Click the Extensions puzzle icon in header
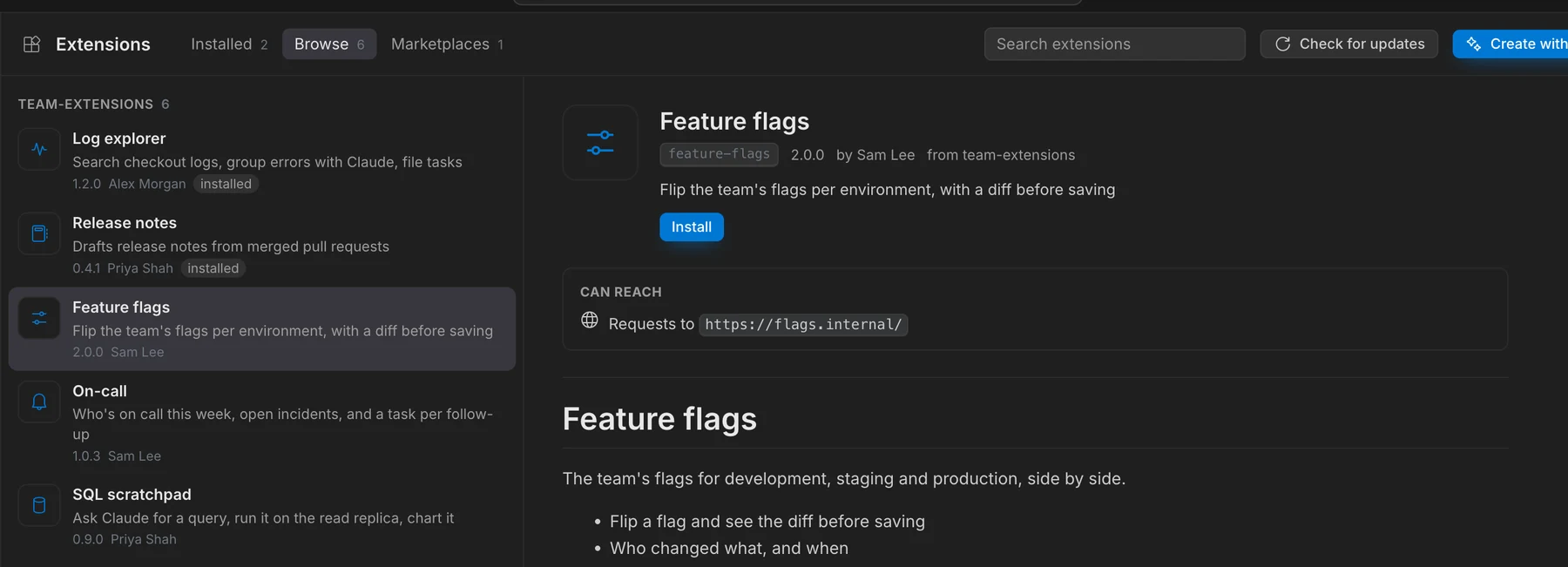The image size is (1568, 567). pos(31,44)
